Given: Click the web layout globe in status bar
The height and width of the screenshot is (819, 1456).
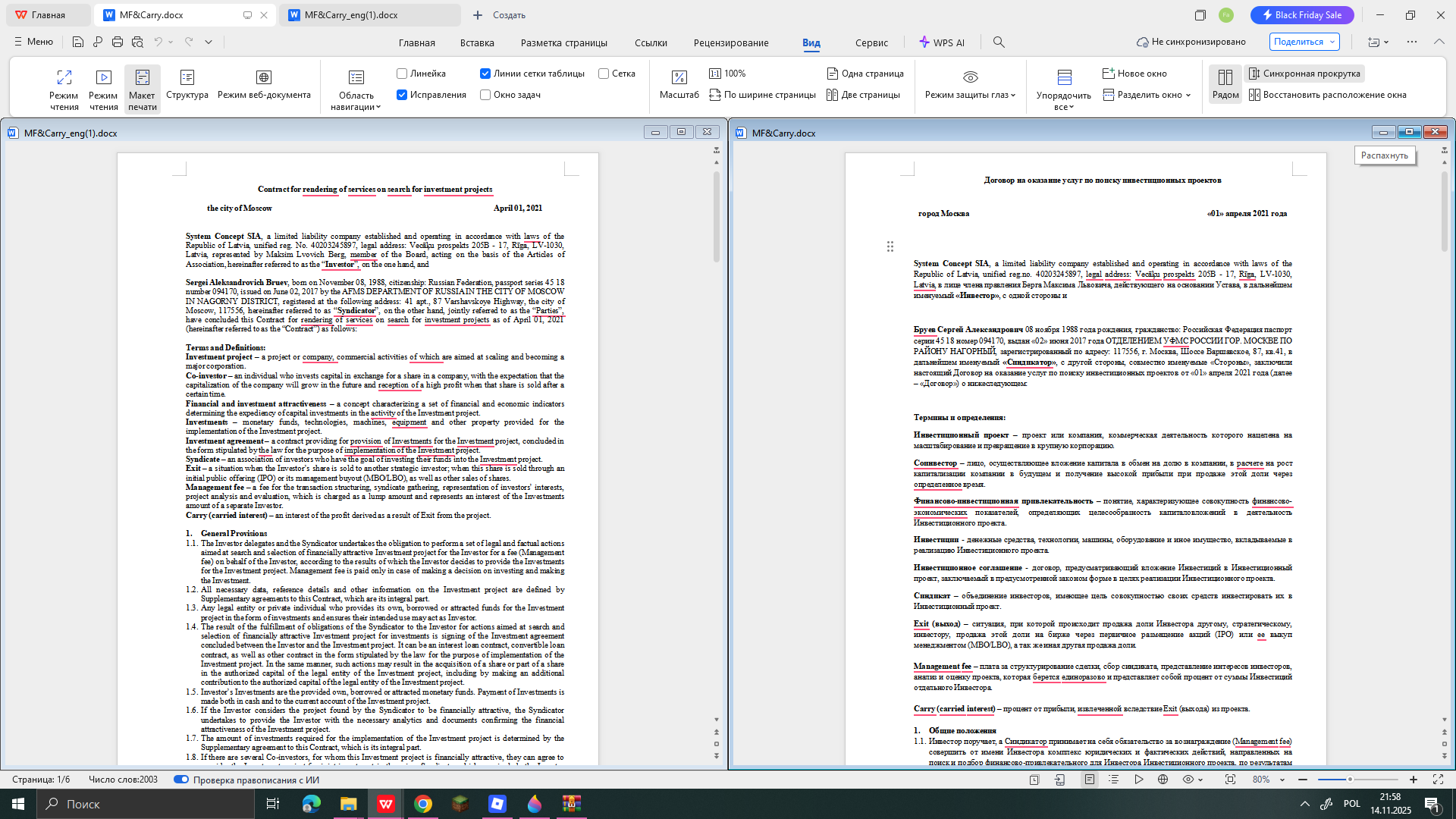Looking at the screenshot, I should 1163,780.
